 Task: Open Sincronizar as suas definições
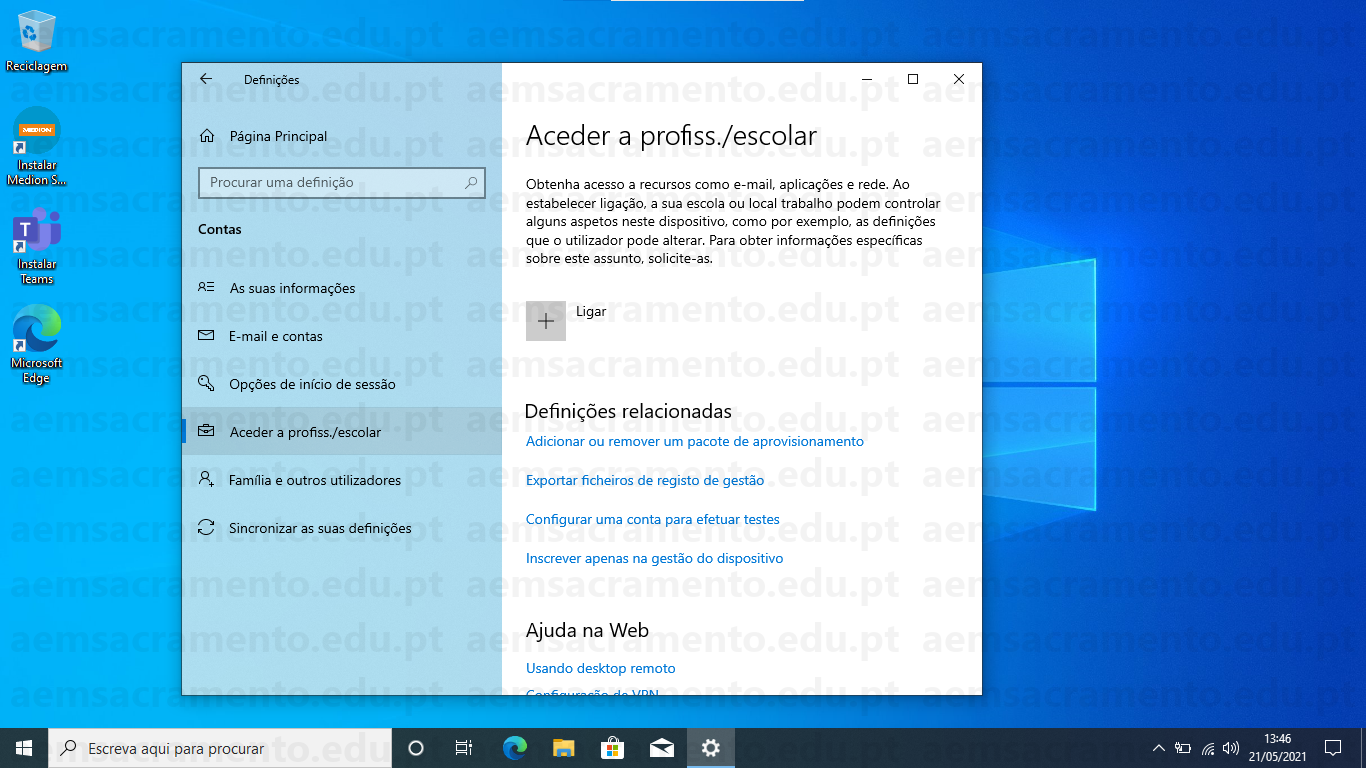point(320,528)
